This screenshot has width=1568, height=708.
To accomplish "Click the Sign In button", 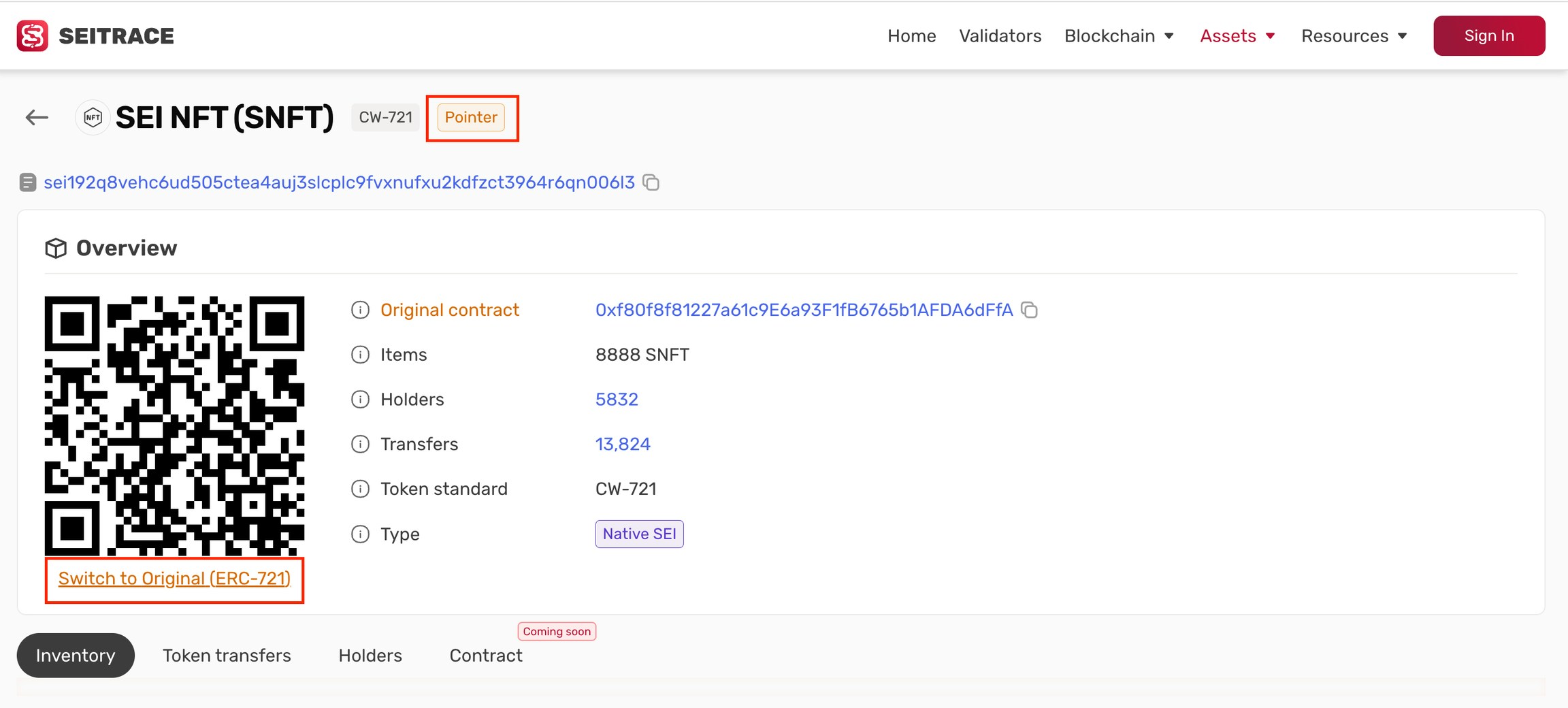I will [1489, 35].
